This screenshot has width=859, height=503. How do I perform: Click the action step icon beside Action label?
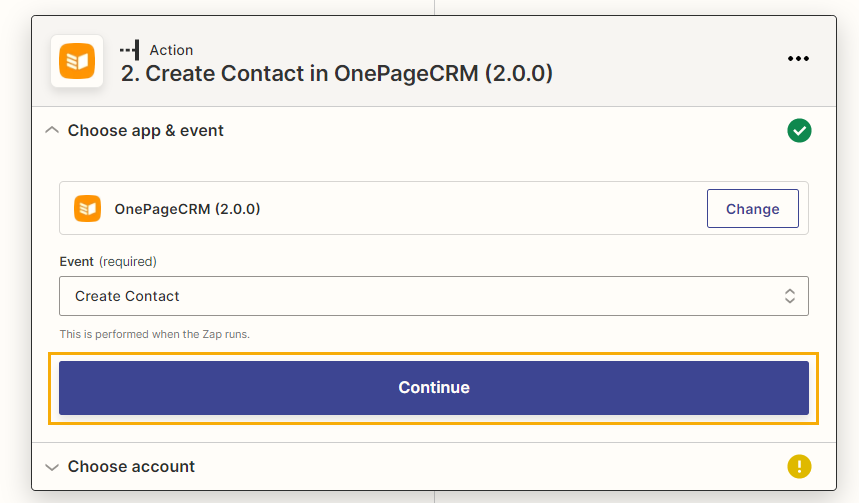[x=130, y=50]
